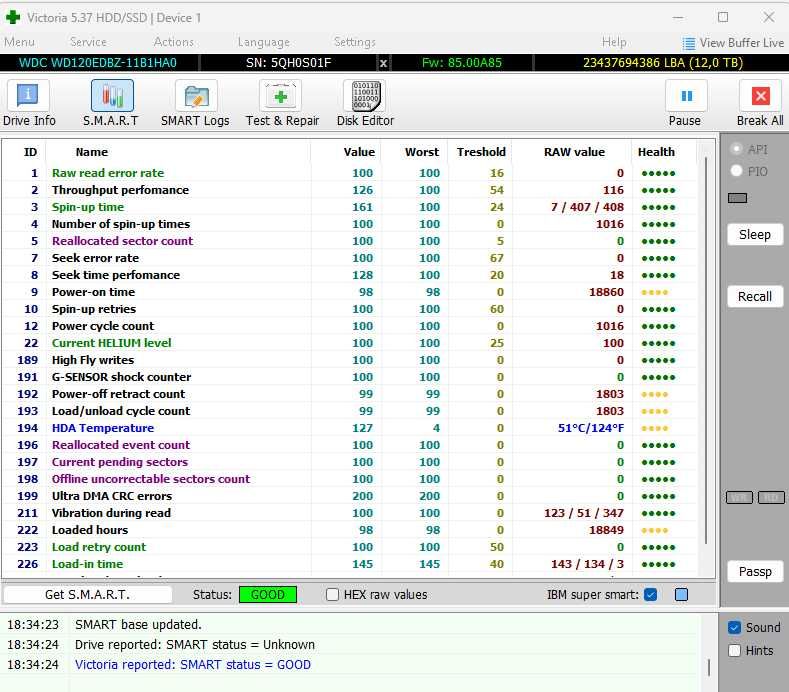The image size is (789, 692).
Task: Open the S.M.A.R.T view
Action: point(111,104)
